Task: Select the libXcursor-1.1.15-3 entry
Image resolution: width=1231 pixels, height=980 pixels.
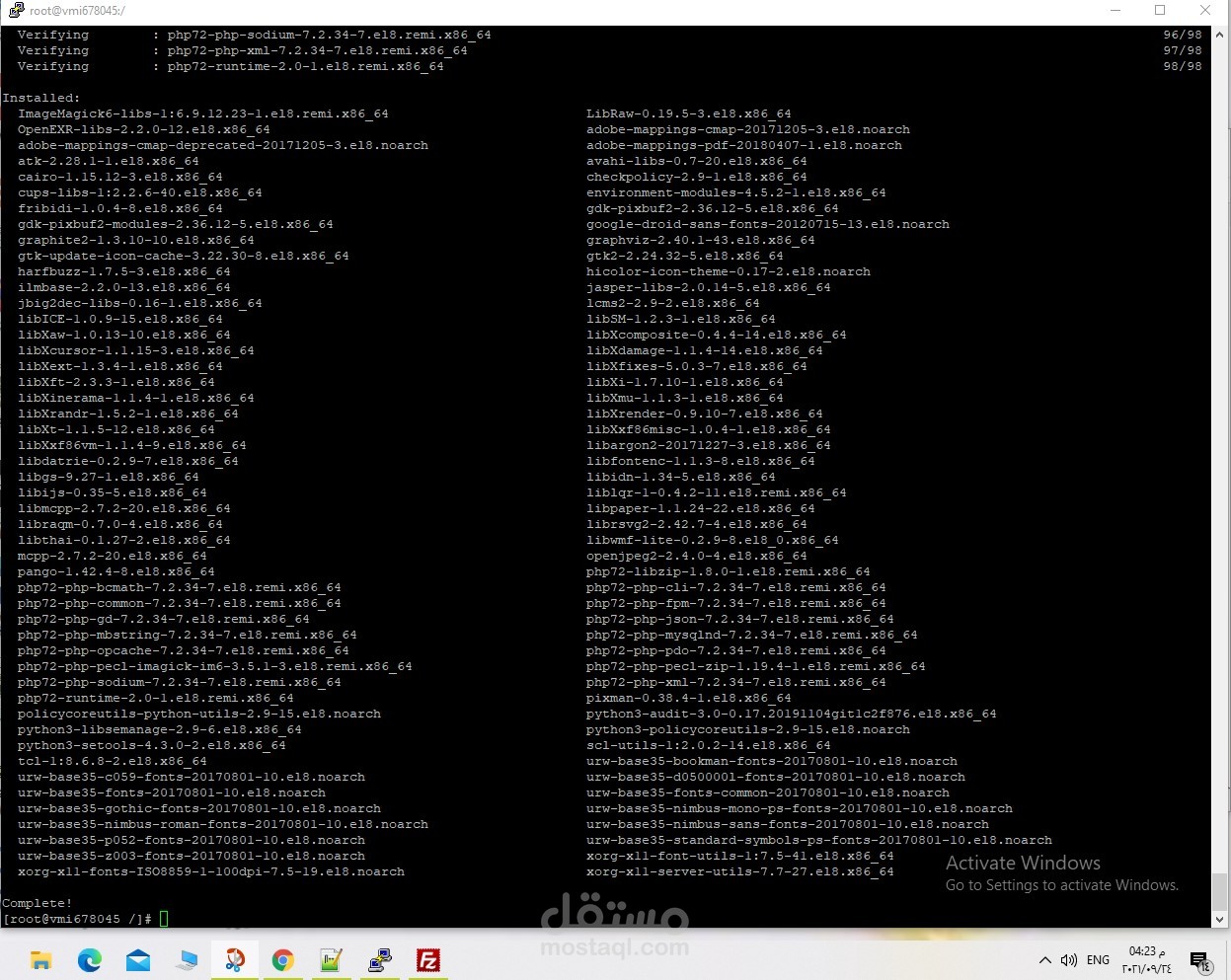Action: 136,350
